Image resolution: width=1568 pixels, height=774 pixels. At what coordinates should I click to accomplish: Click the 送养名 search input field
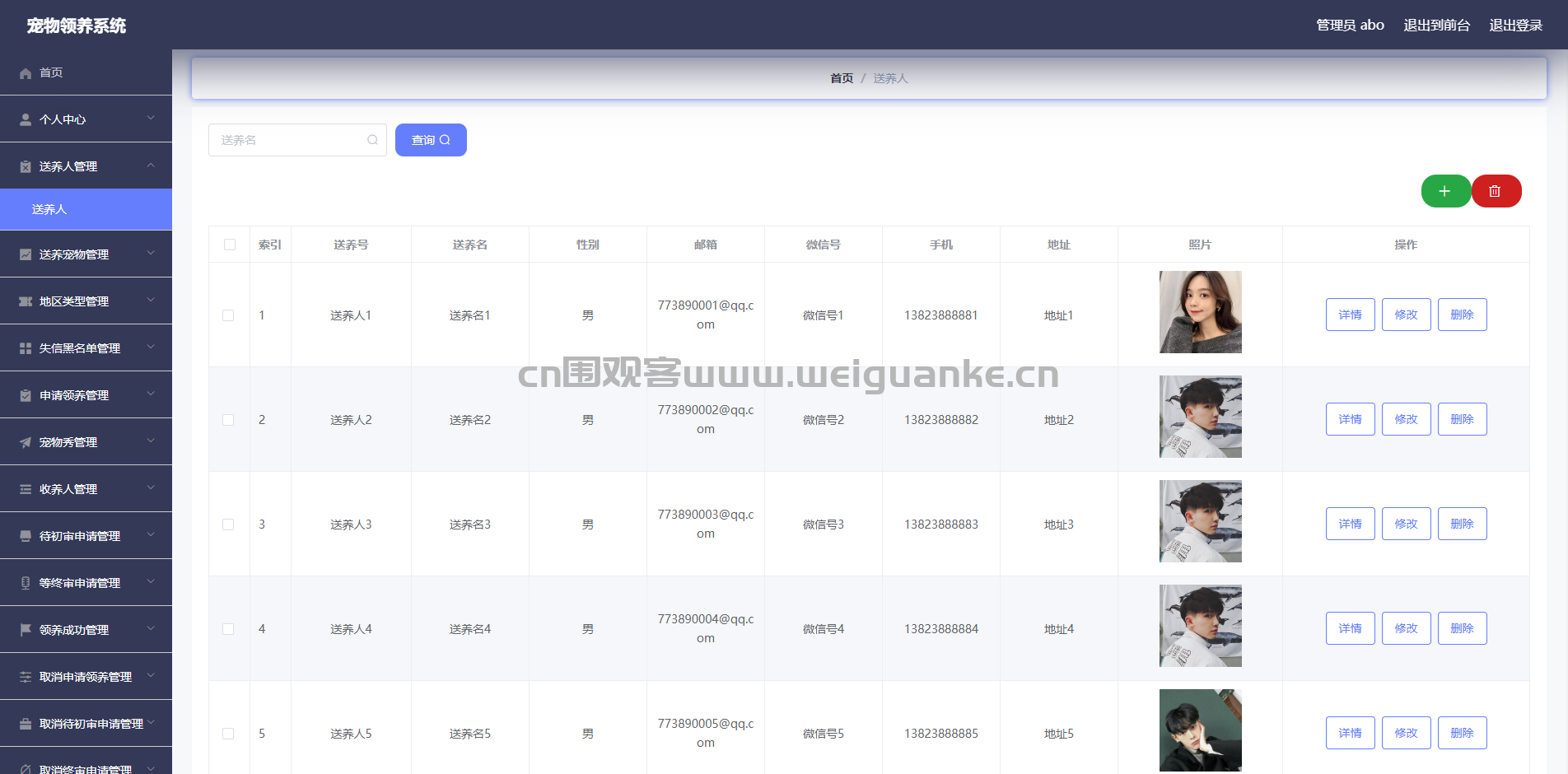288,140
